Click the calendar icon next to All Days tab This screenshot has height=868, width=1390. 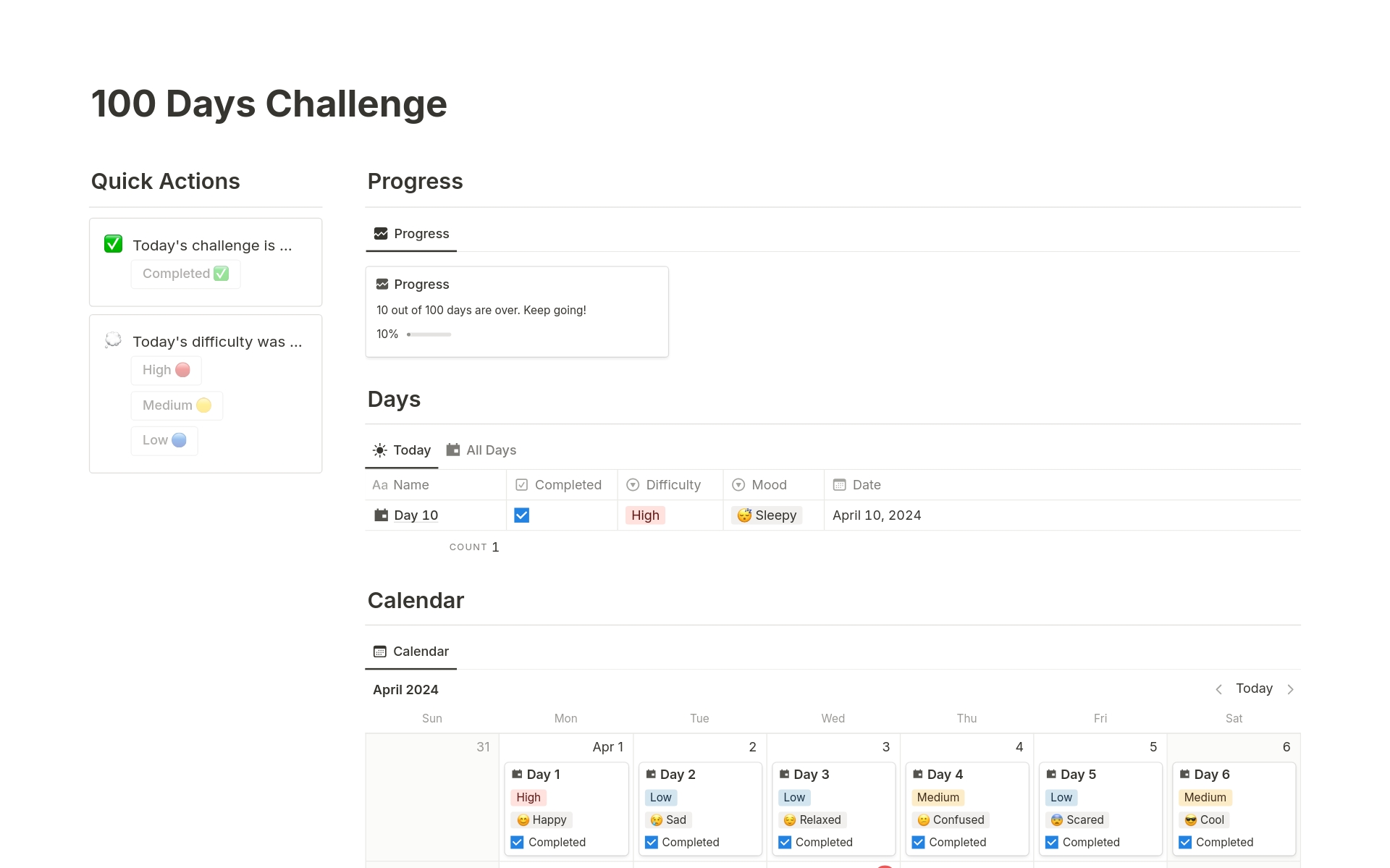454,450
